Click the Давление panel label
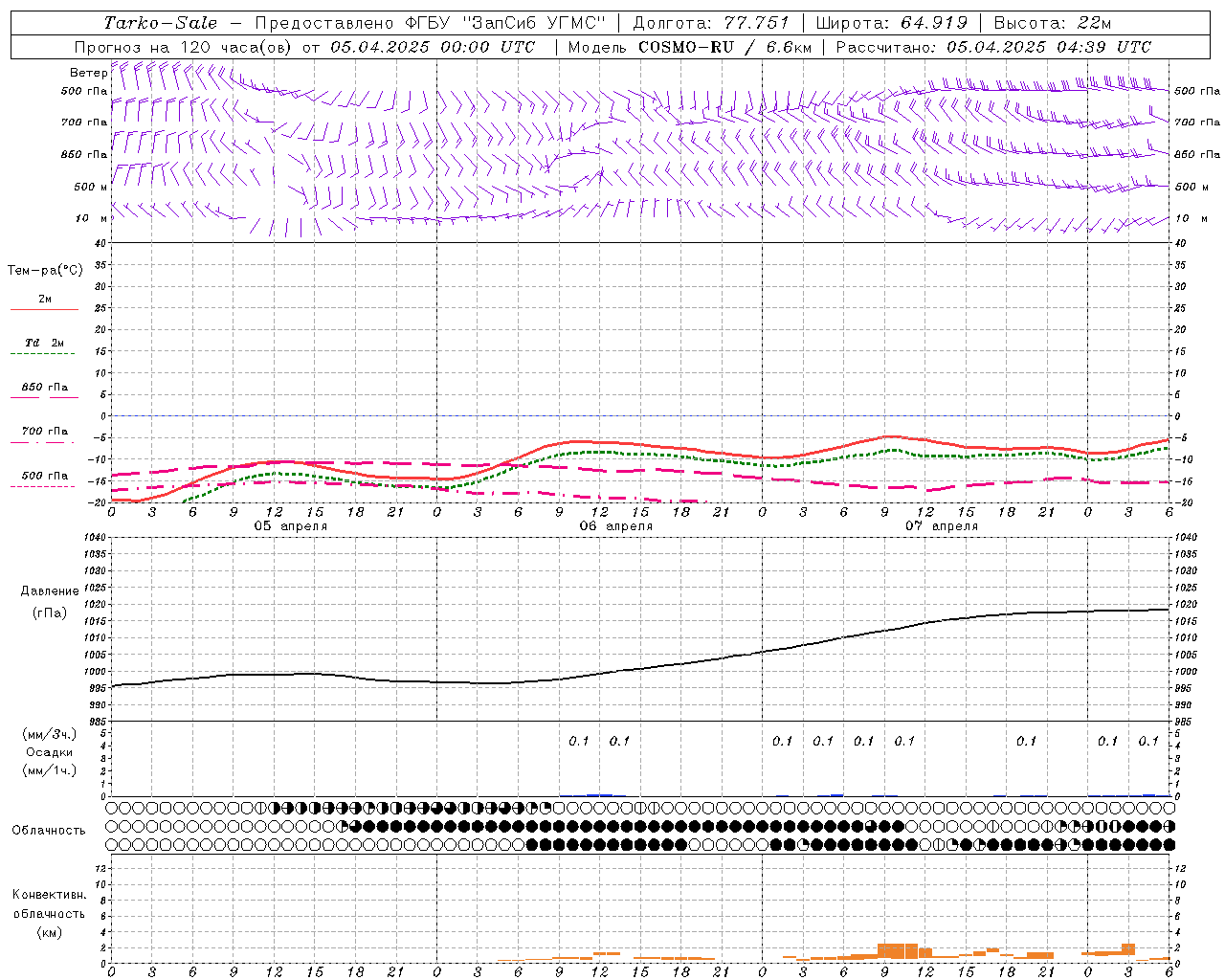This screenshot has width=1225, height=980. pyautogui.click(x=50, y=591)
